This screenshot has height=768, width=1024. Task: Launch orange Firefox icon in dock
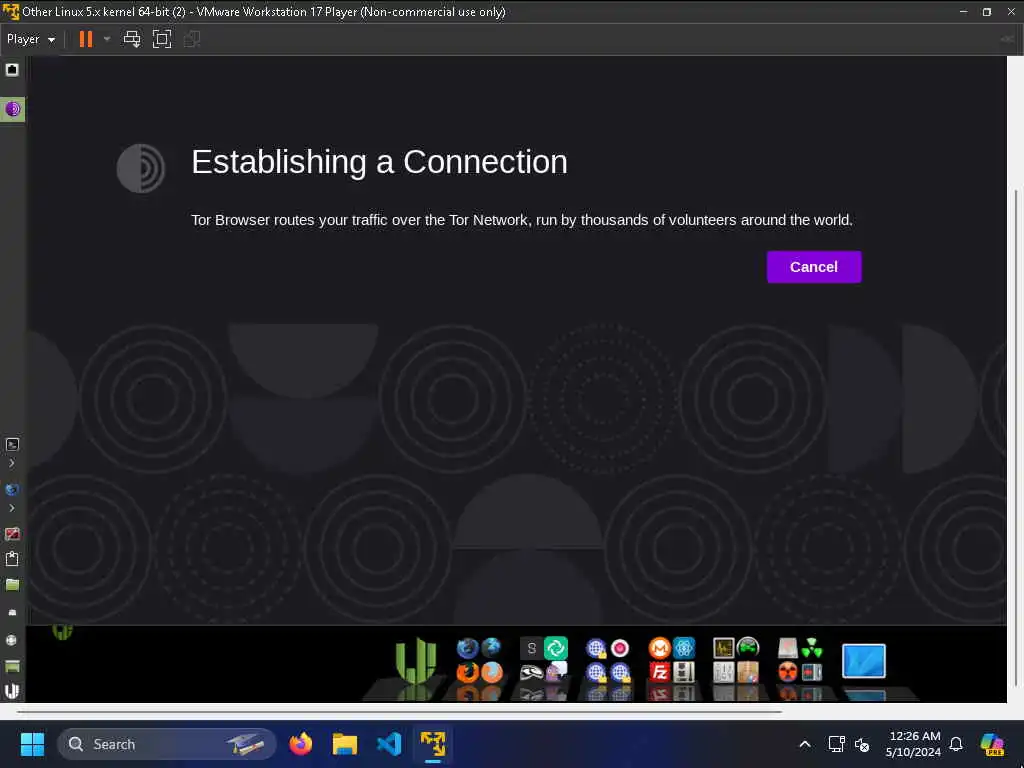pyautogui.click(x=468, y=672)
